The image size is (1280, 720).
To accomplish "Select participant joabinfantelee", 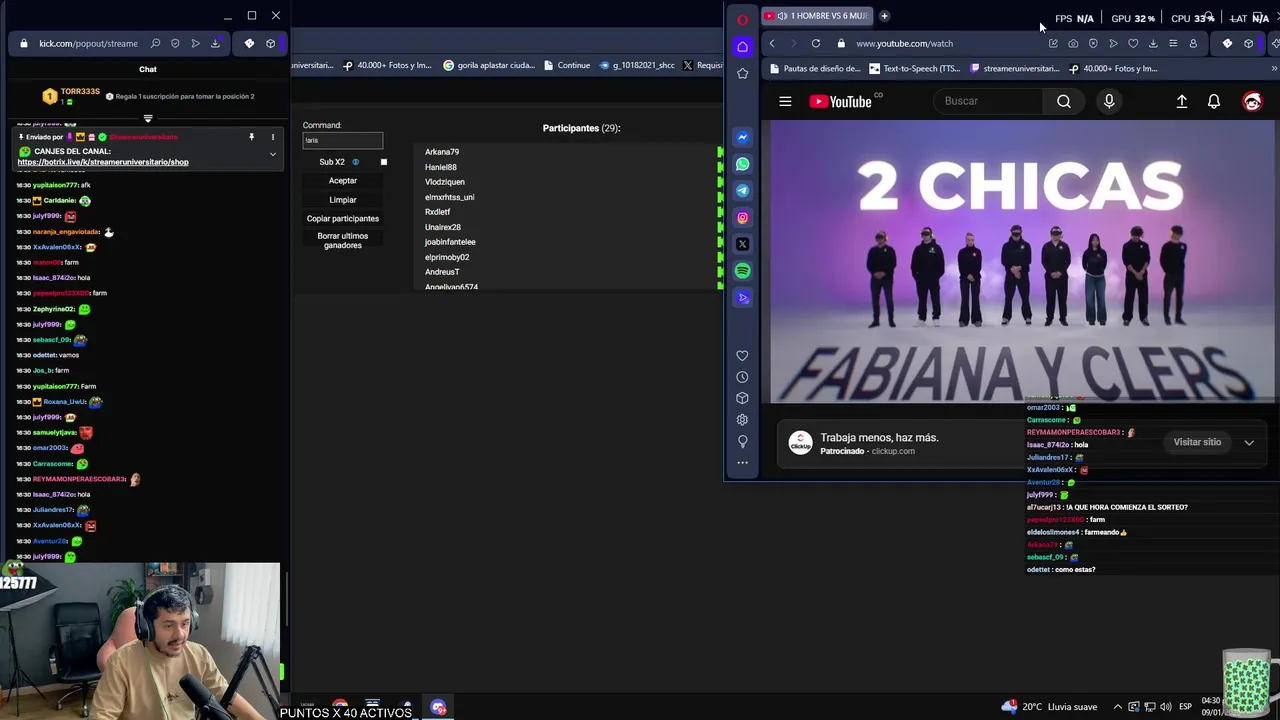I will pos(450,242).
